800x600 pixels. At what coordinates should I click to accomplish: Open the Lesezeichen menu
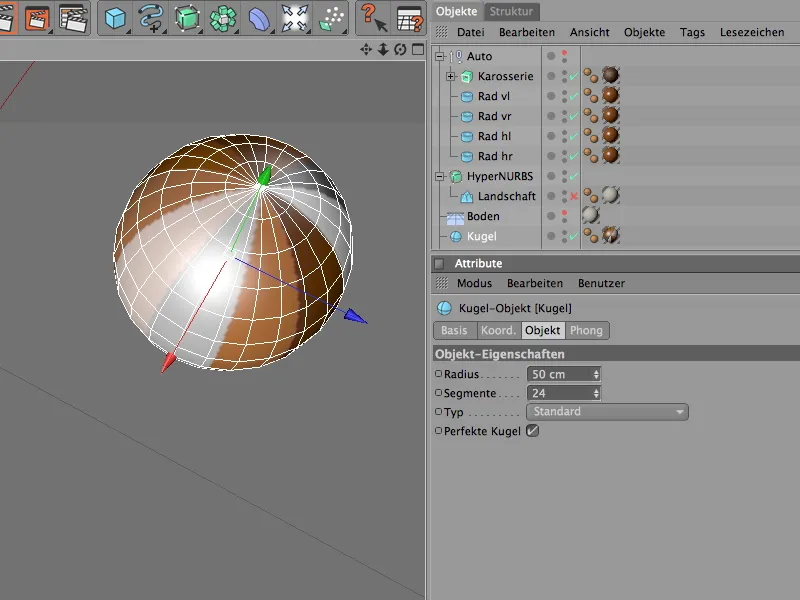(x=752, y=32)
